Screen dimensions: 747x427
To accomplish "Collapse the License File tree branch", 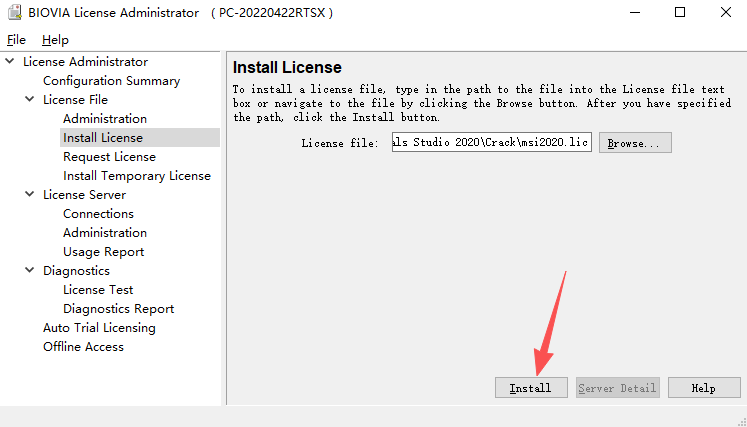I will [30, 100].
